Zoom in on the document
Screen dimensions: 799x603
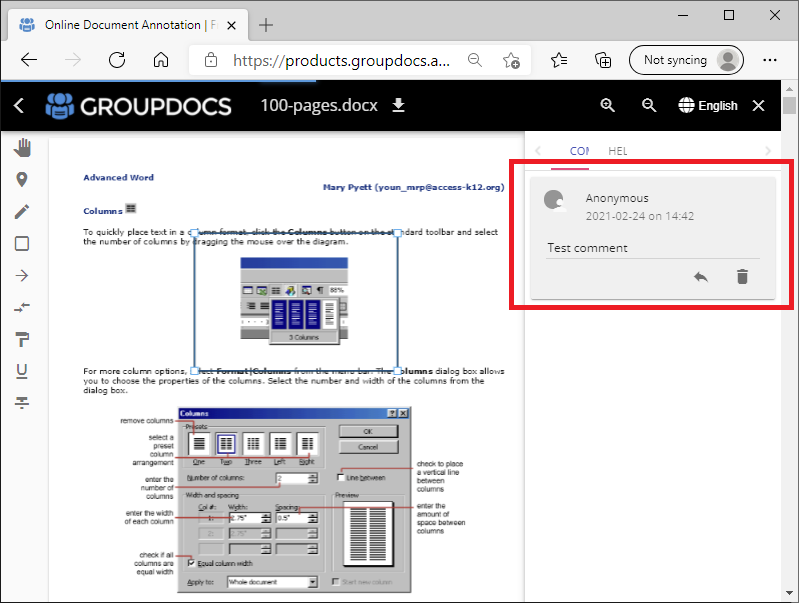[x=607, y=105]
